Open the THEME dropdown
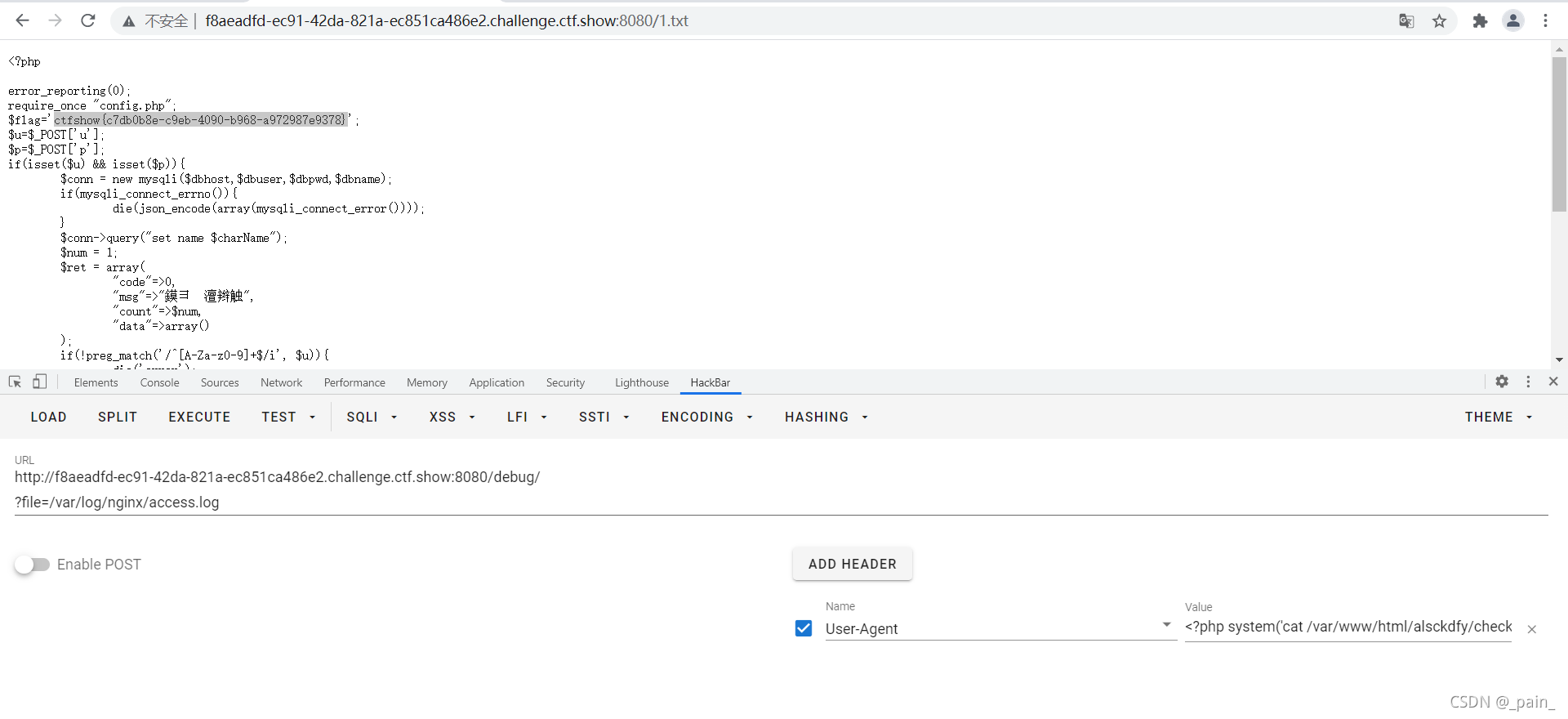The width and height of the screenshot is (1568, 719). [x=1499, y=417]
